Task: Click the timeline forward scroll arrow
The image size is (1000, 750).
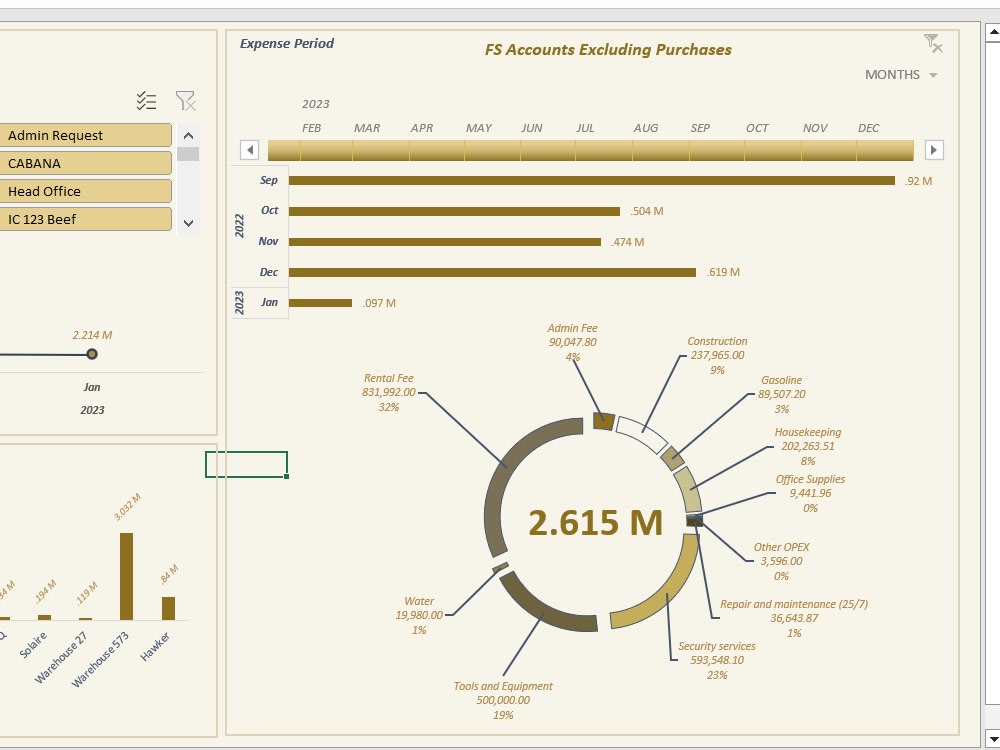Action: pos(932,148)
